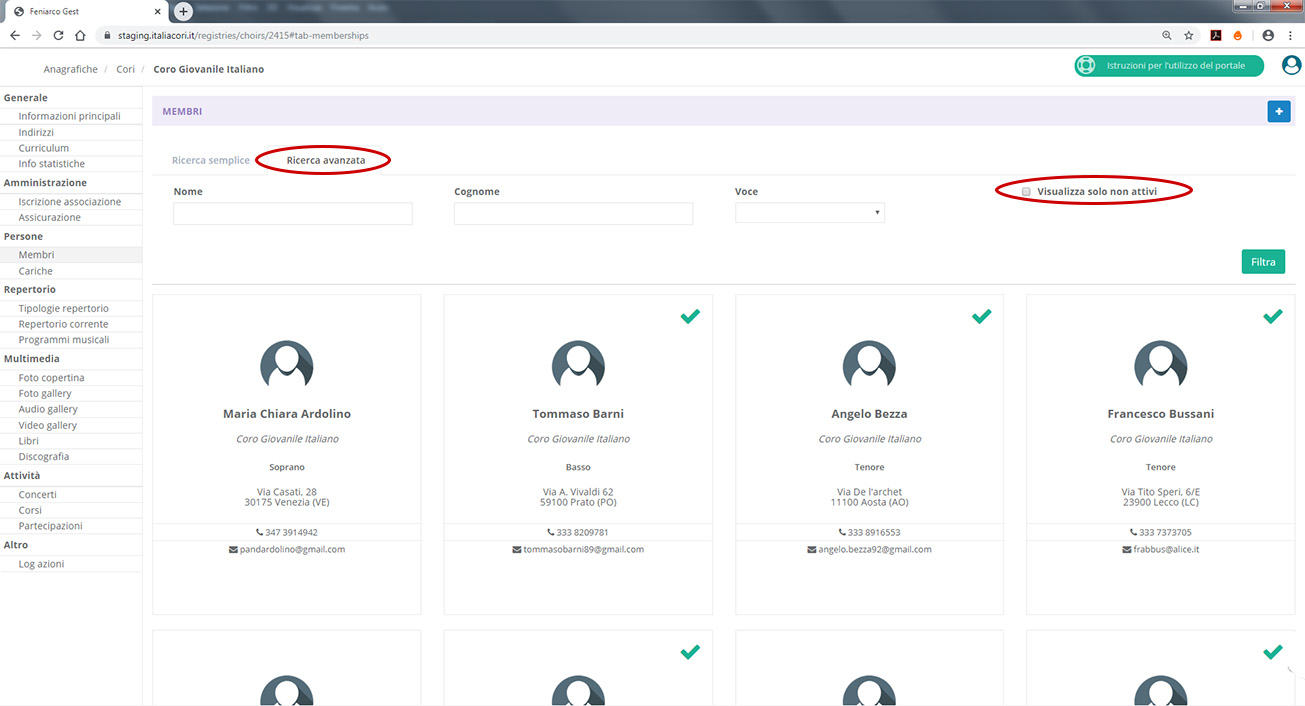This screenshot has height=706, width=1305.
Task: Click the green checkmark on Tommaso Barni's card
Action: coord(690,316)
